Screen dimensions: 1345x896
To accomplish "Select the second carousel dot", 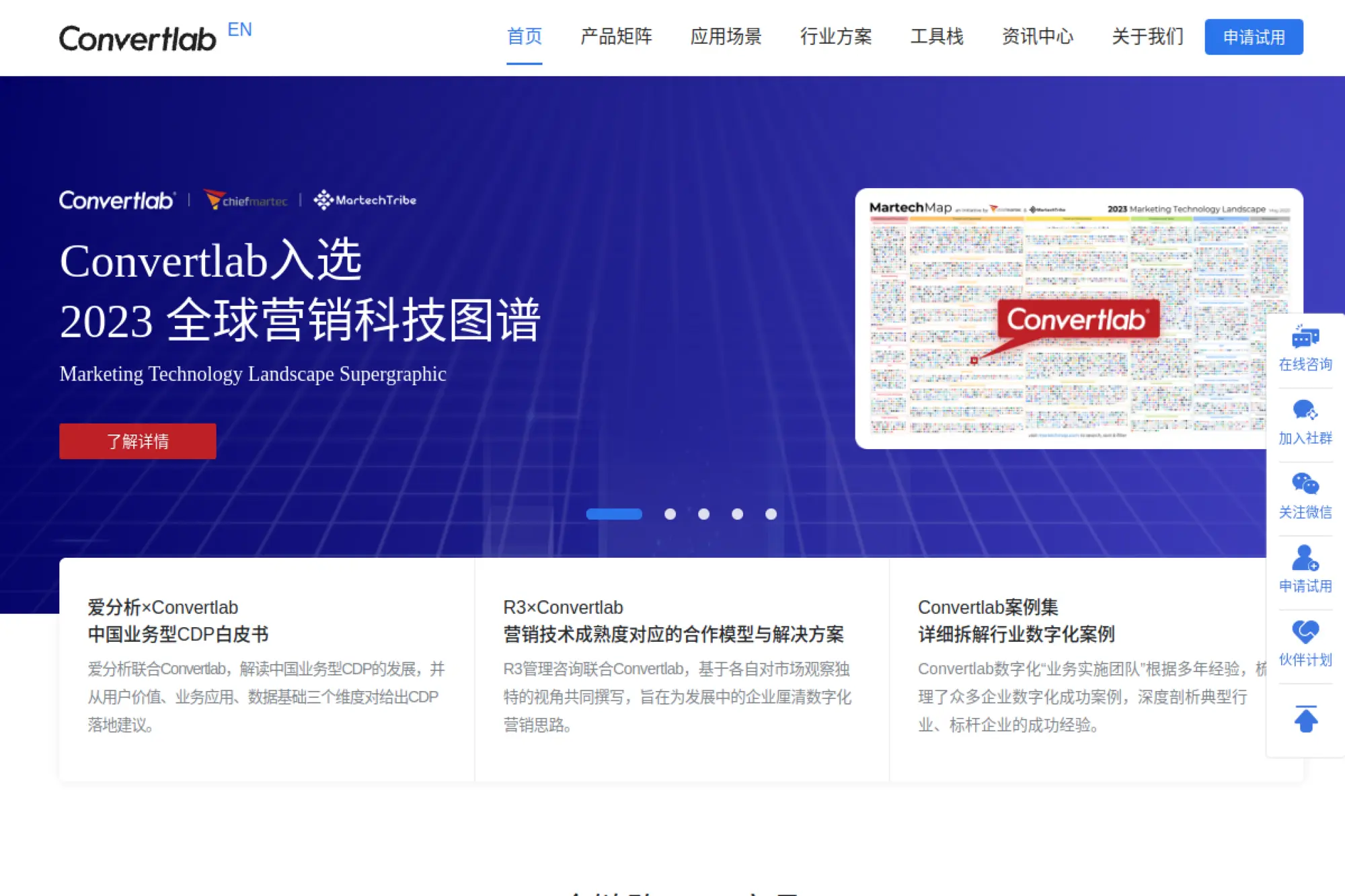I will coord(670,514).
